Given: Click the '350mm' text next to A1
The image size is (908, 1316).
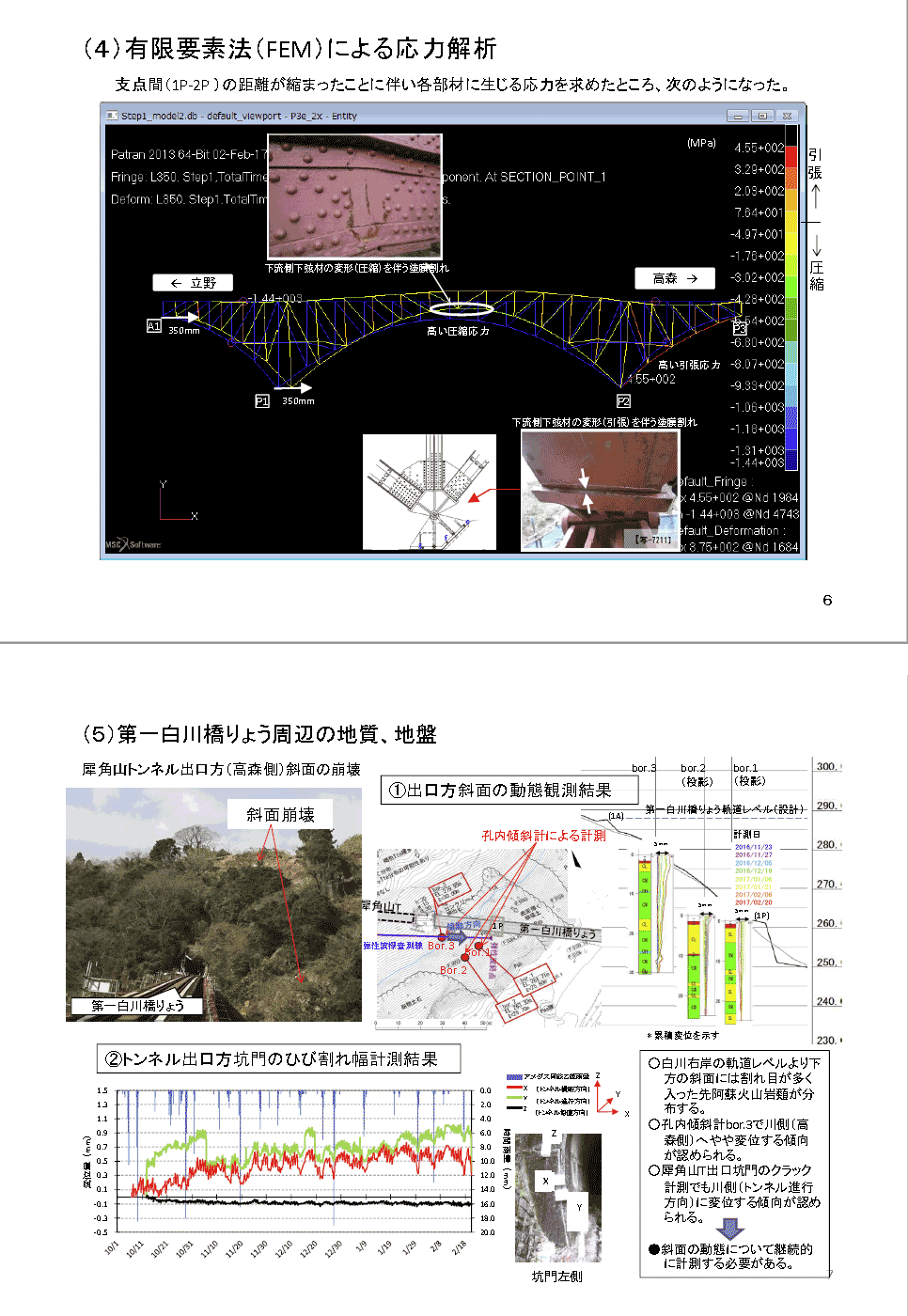Looking at the screenshot, I should (x=184, y=331).
